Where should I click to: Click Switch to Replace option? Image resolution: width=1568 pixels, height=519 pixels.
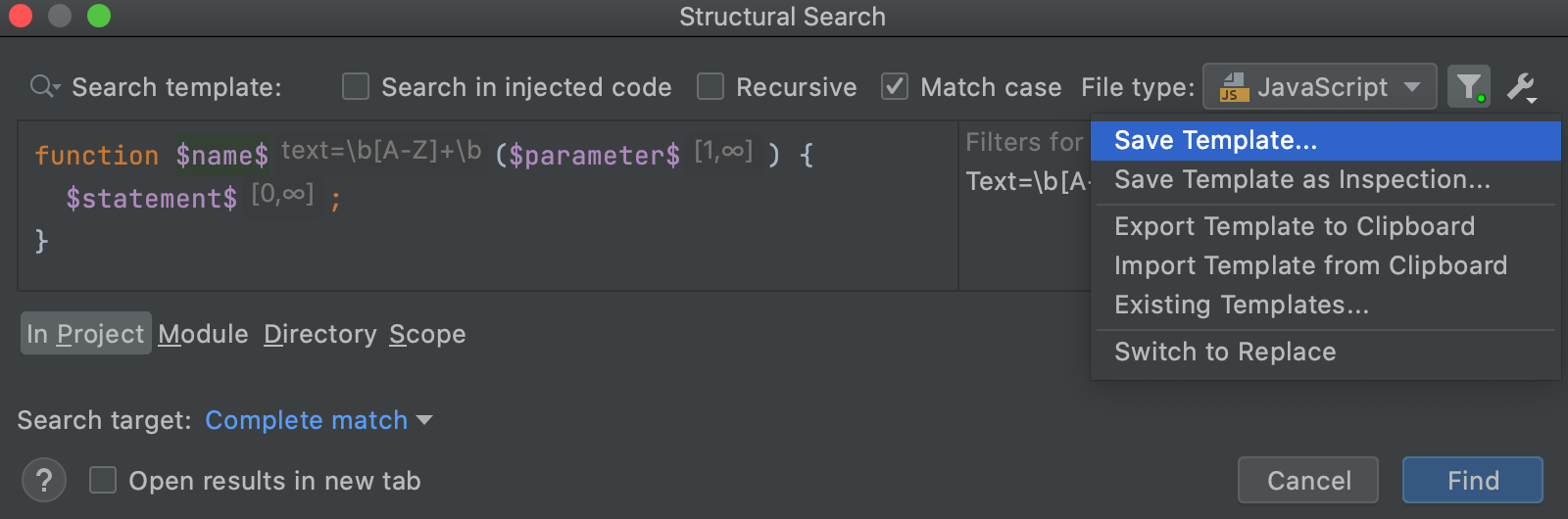pos(1225,352)
